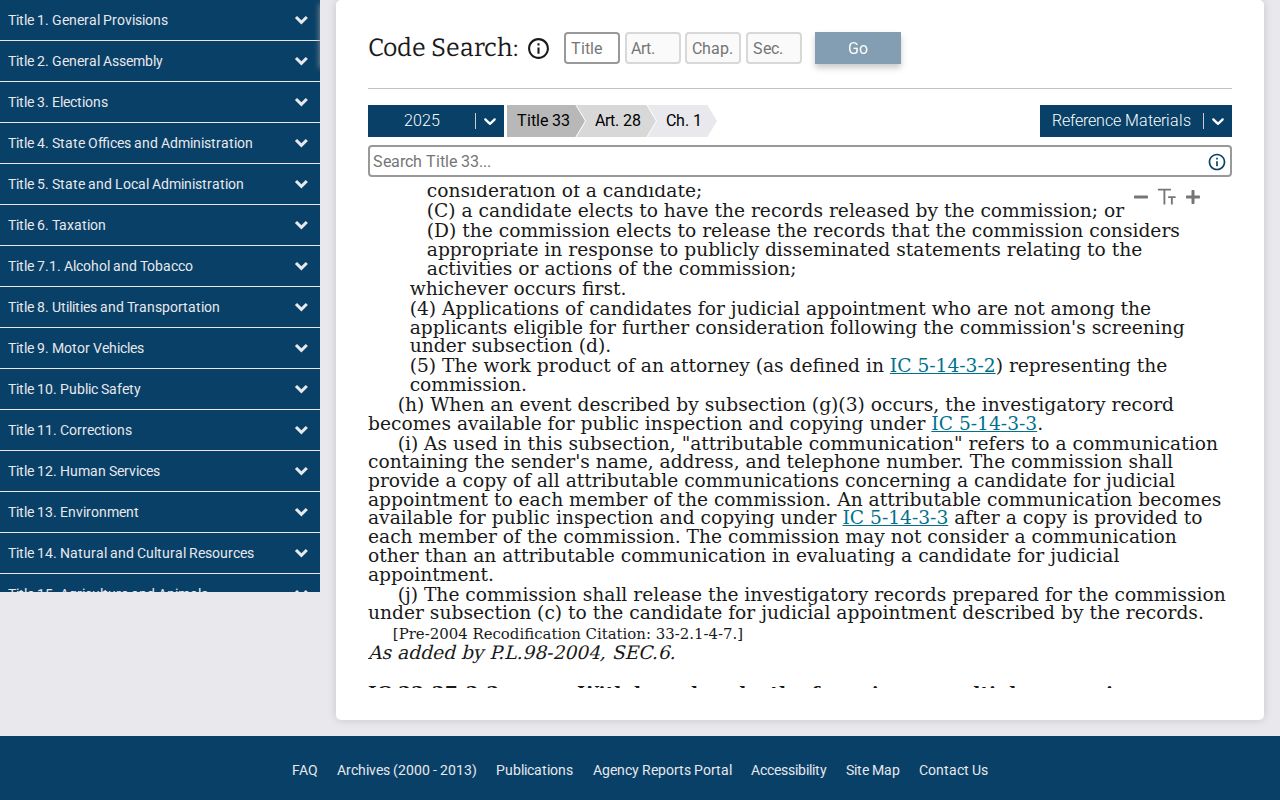1280x800 pixels.
Task: Open Archives (2000 - 2013) footer link
Action: [407, 770]
